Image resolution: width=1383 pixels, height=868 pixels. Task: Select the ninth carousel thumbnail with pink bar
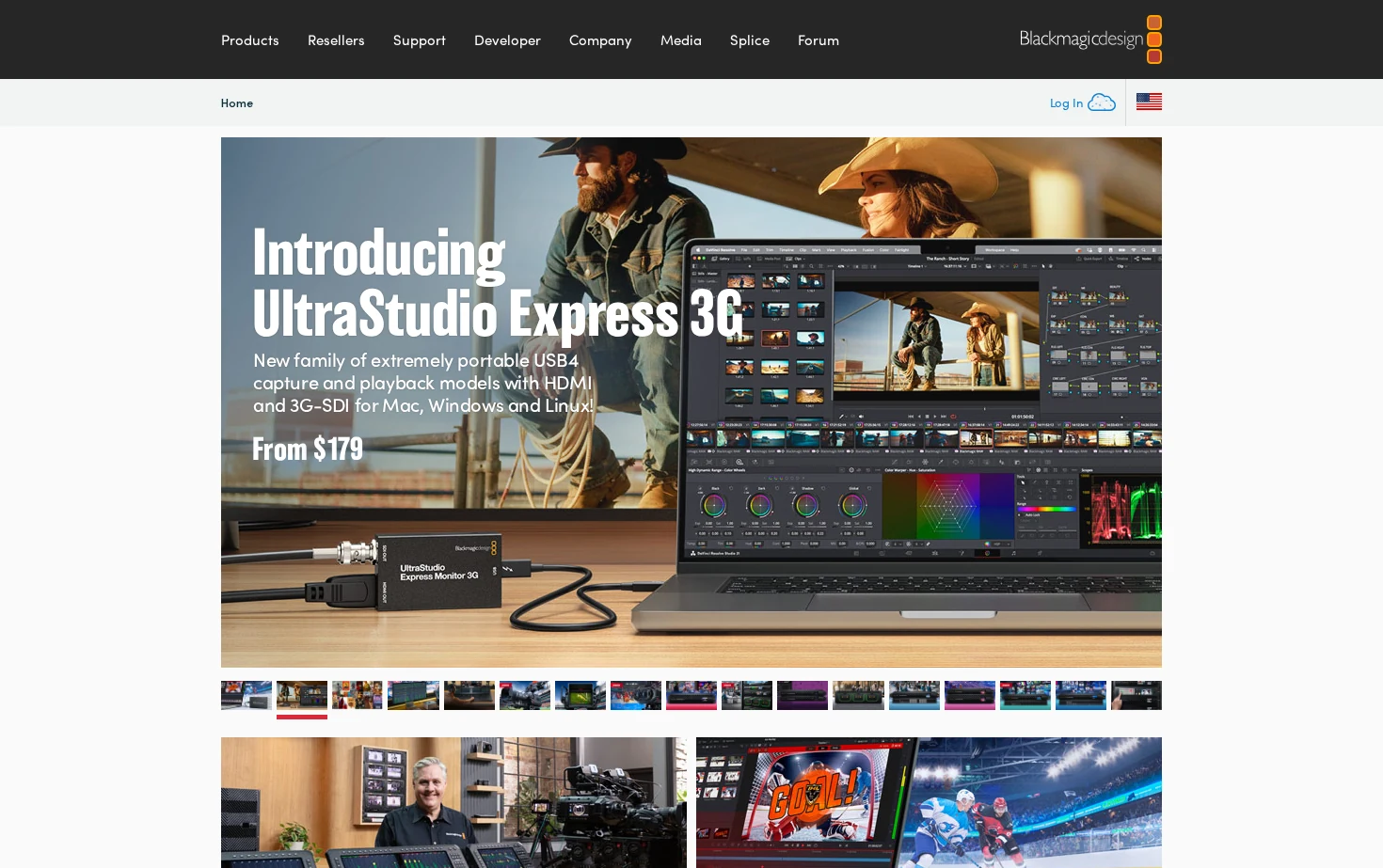click(691, 695)
